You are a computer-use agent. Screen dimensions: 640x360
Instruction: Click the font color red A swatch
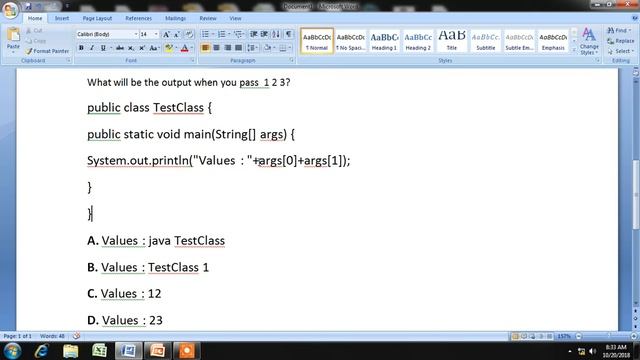click(184, 48)
